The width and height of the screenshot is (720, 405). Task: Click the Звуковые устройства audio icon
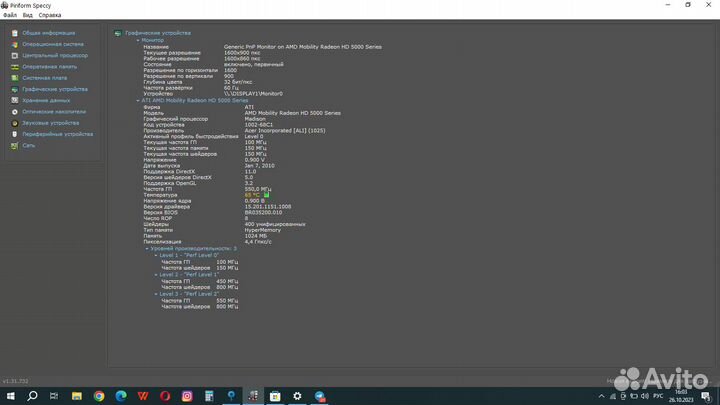tap(15, 123)
